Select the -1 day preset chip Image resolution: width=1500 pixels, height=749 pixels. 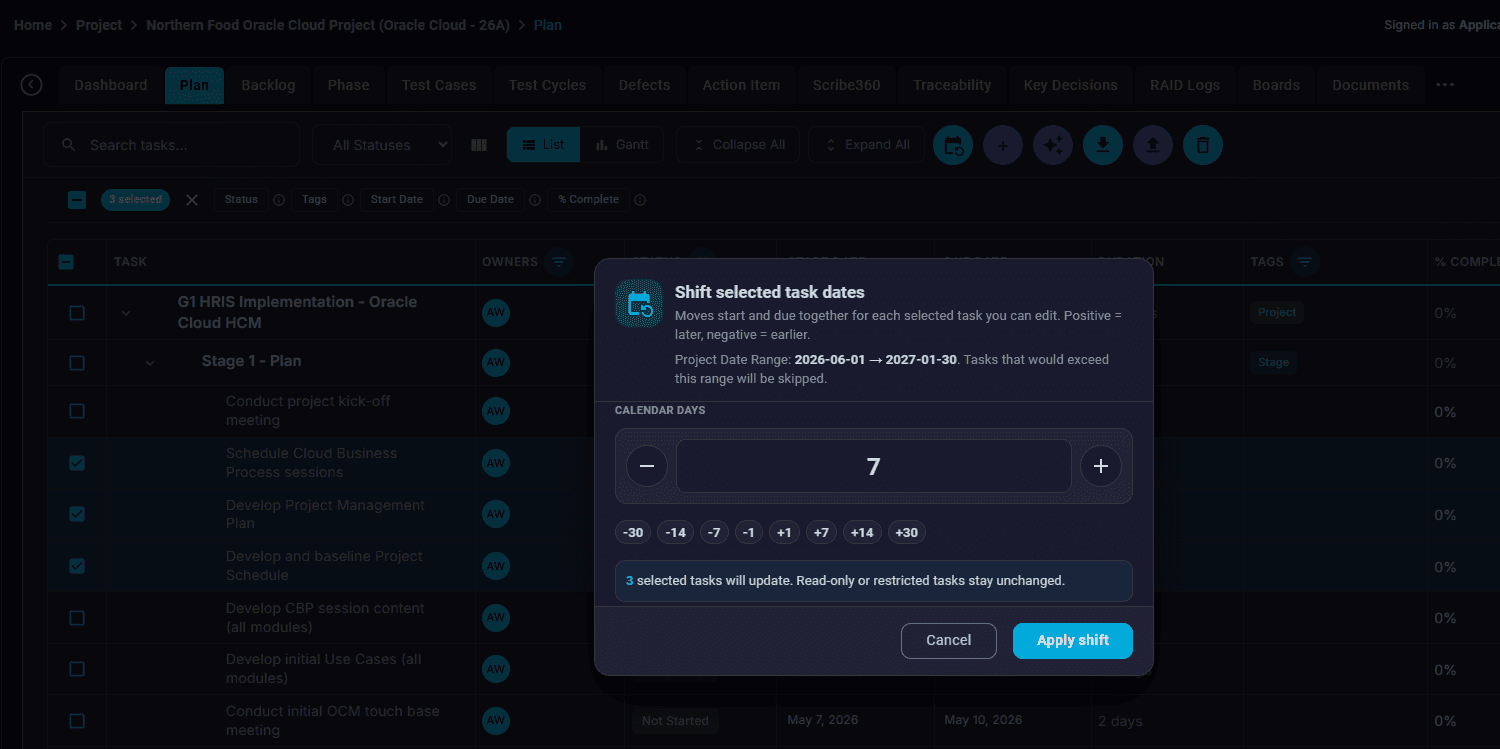click(x=749, y=533)
